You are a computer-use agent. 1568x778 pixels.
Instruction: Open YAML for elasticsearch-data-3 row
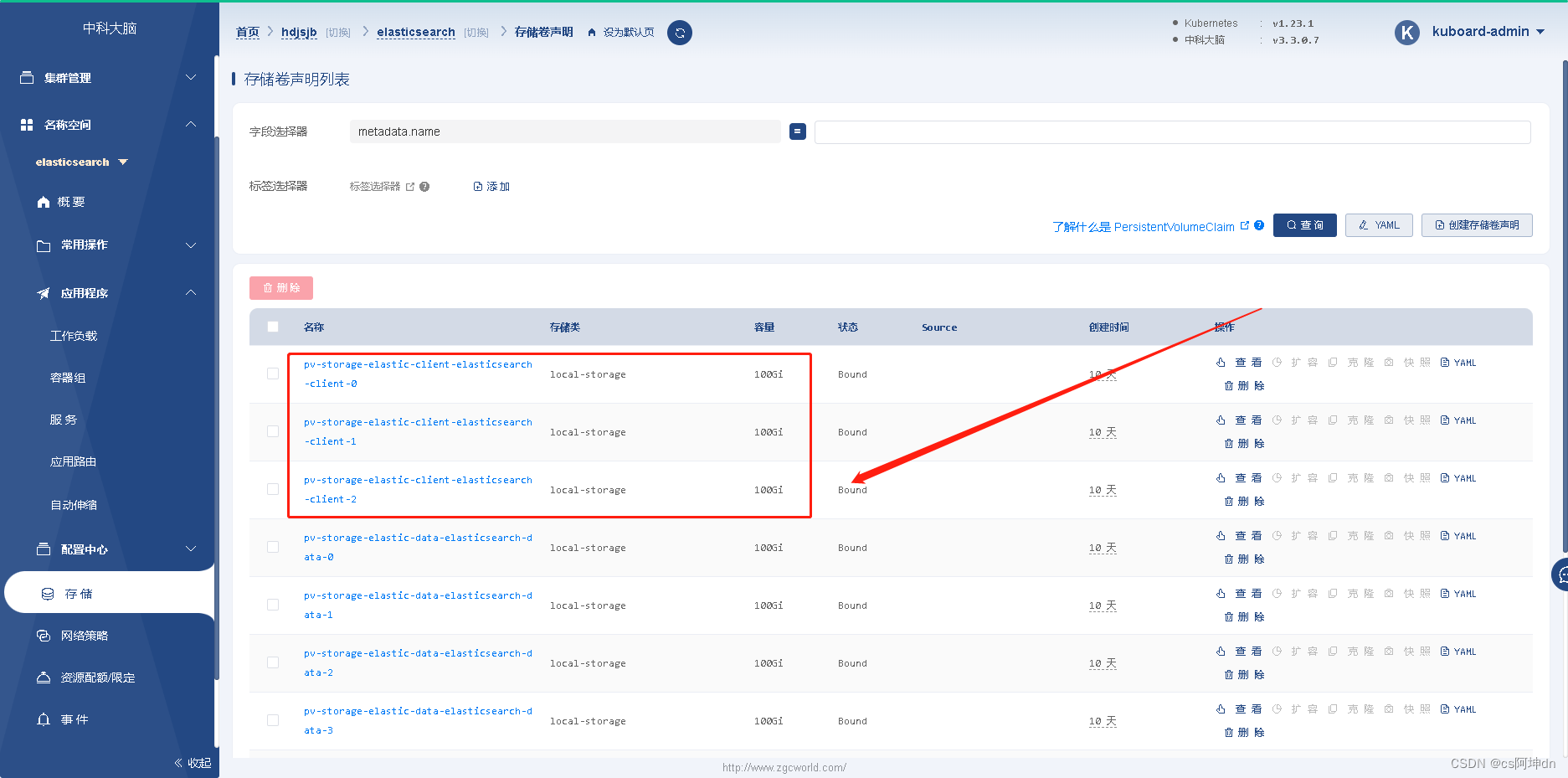1458,709
